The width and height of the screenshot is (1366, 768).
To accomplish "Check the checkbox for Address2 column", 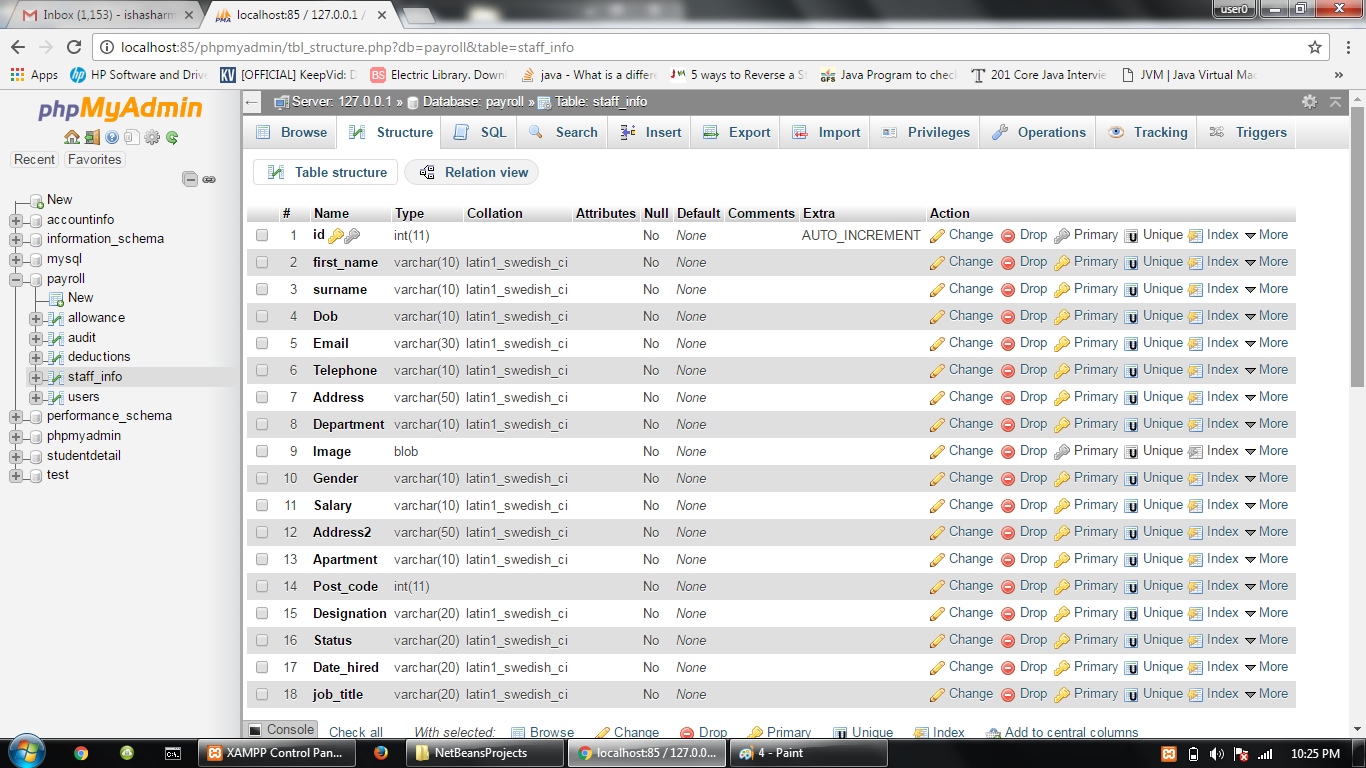I will point(262,533).
